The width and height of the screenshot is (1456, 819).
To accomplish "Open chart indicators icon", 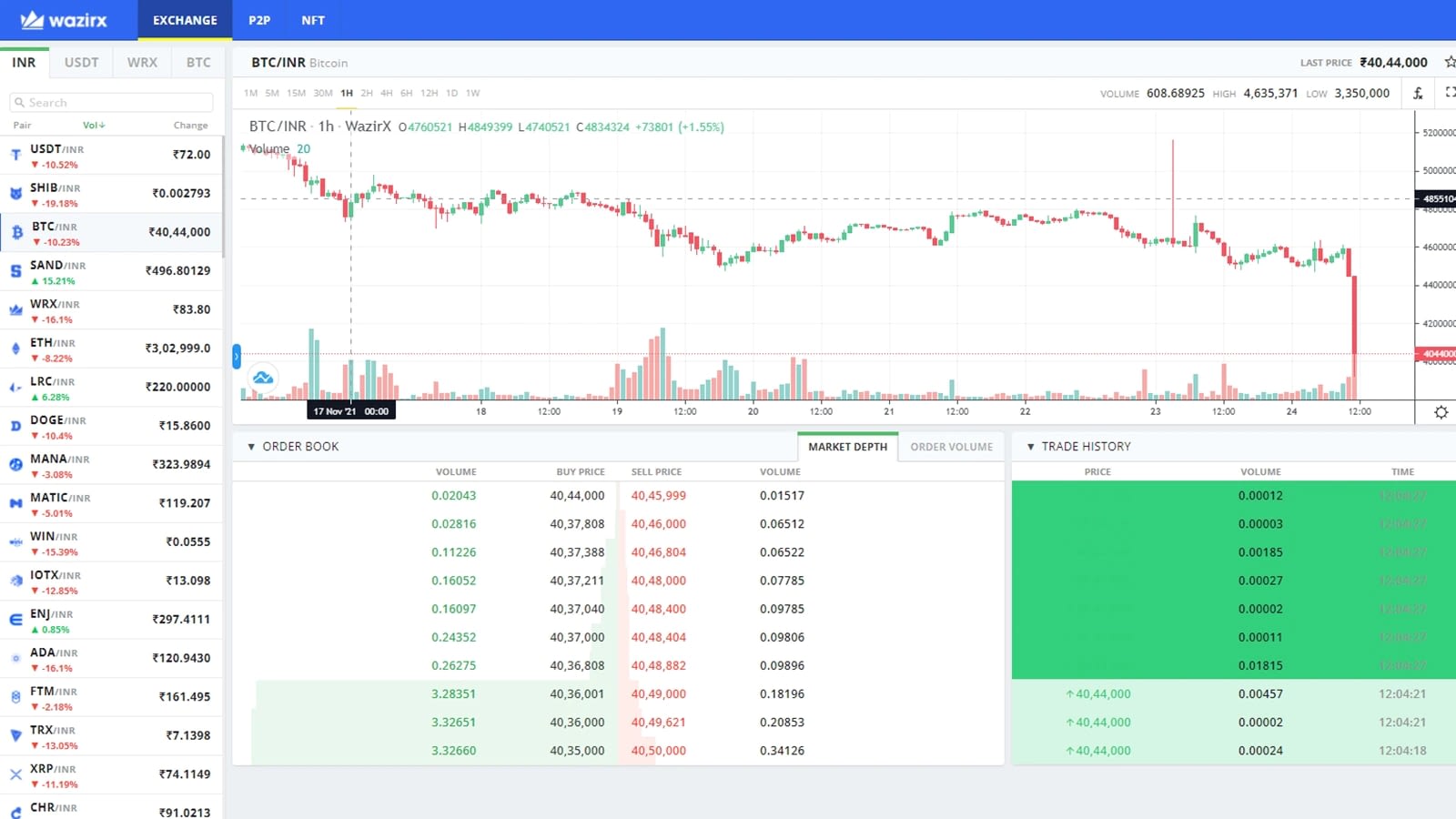I will (x=1418, y=93).
